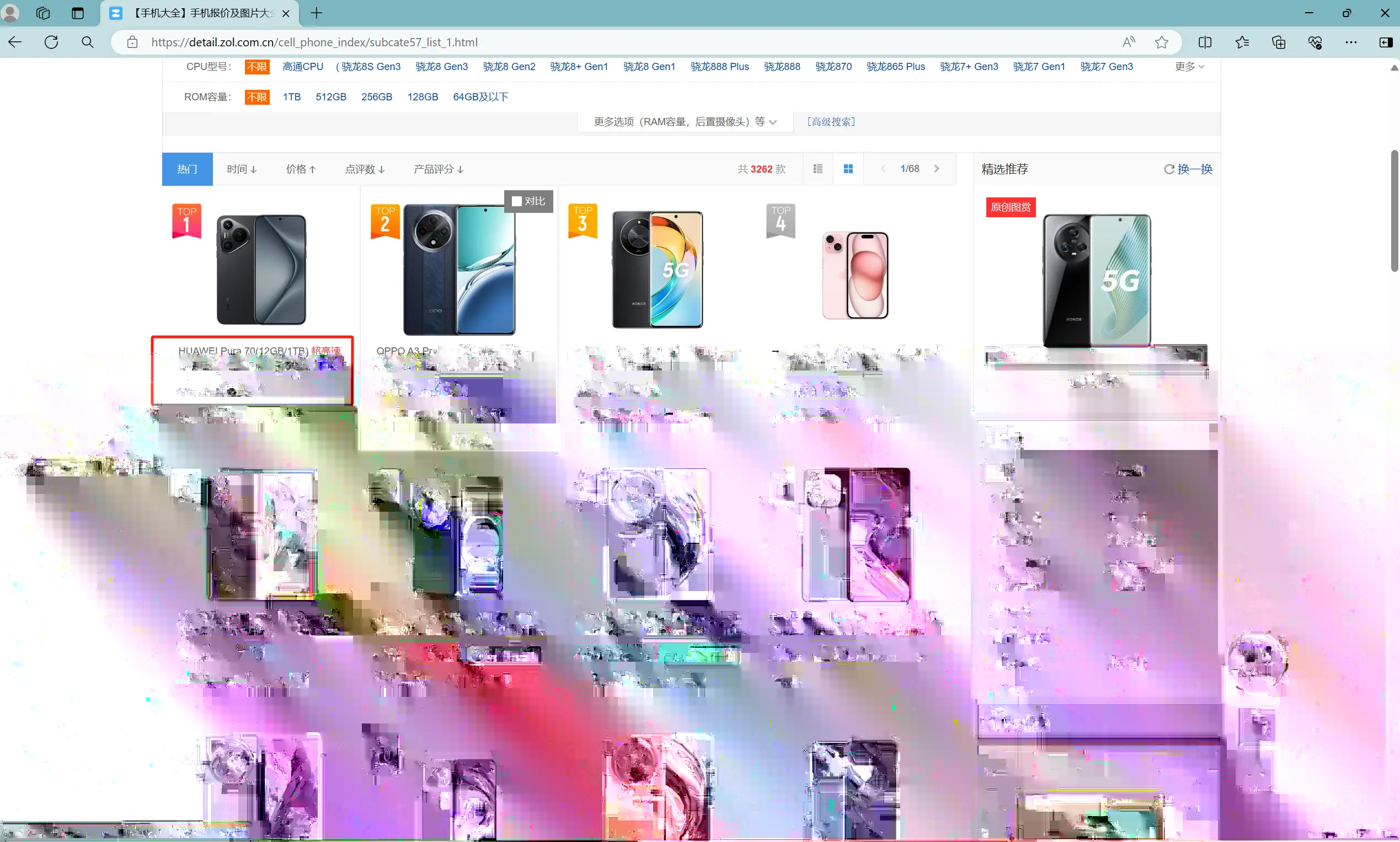This screenshot has height=842, width=1400.
Task: Sort phones by 产品评分
Action: (x=439, y=169)
